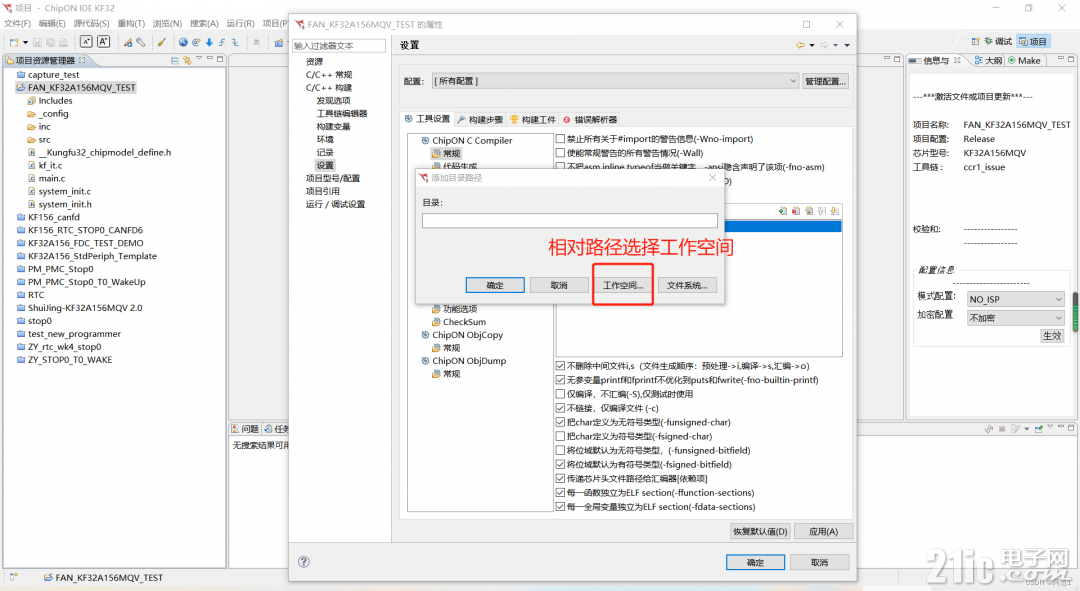Viewport: 1080px width, 591px height.
Task: Toggle 仅编译,不汇编(-S) checkbox
Action: [560, 394]
